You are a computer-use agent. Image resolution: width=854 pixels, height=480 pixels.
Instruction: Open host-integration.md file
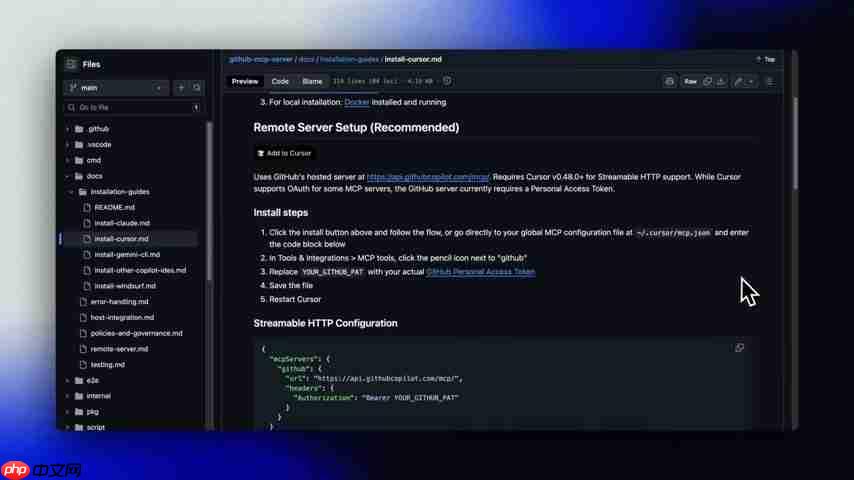pos(122,318)
